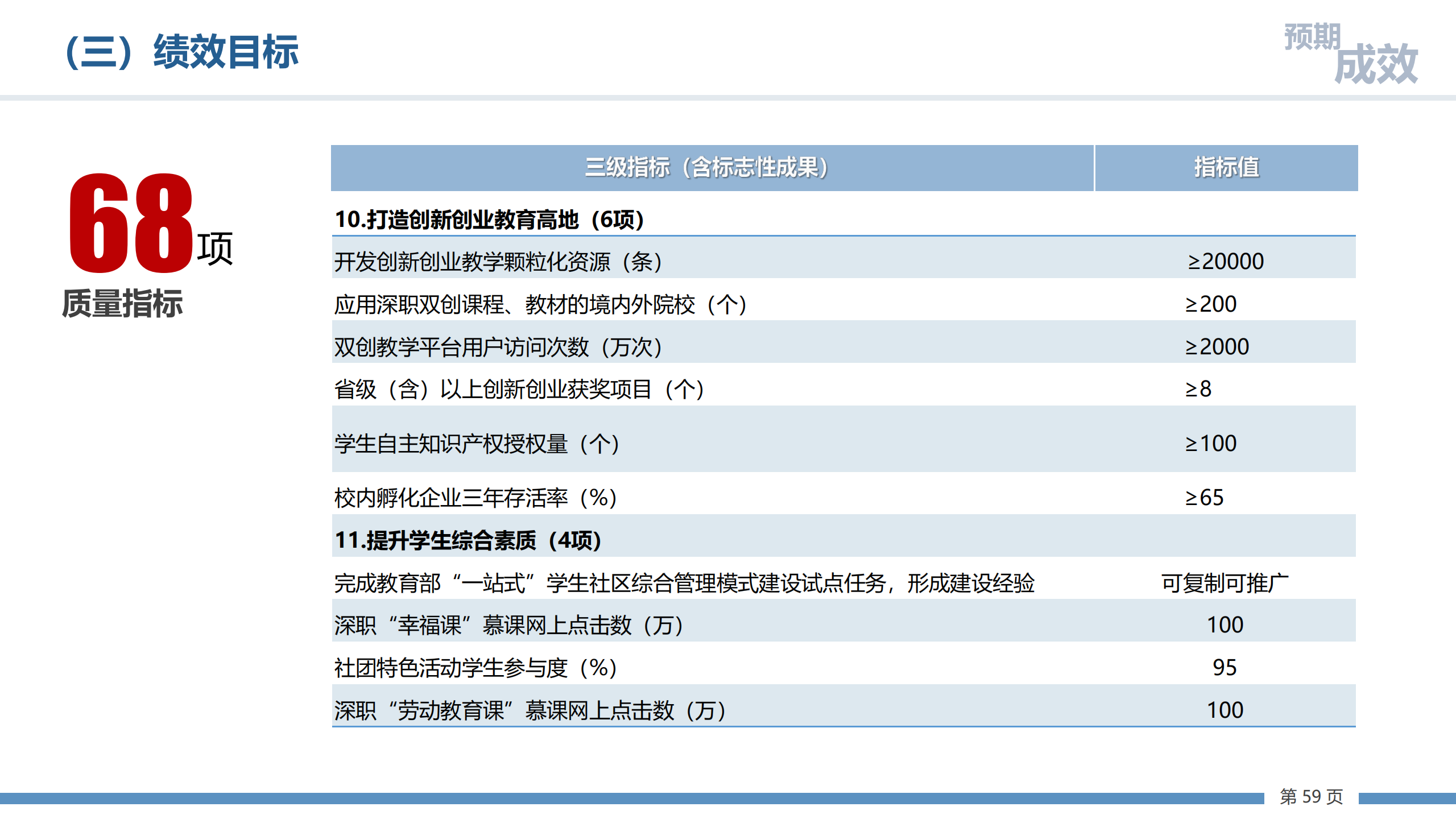Click the 可复制可推广 value cell

tap(1225, 583)
